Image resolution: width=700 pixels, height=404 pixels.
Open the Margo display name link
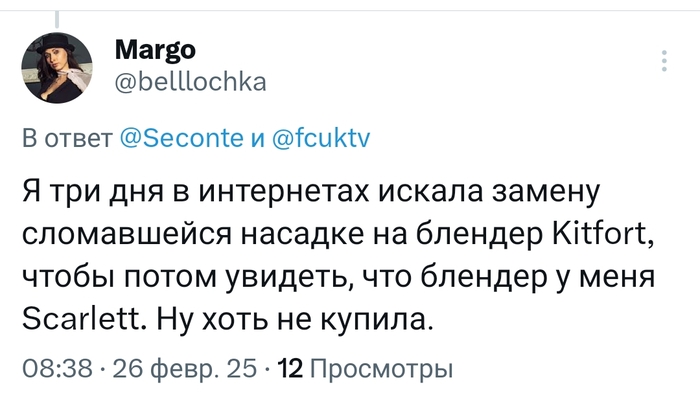pyautogui.click(x=157, y=49)
